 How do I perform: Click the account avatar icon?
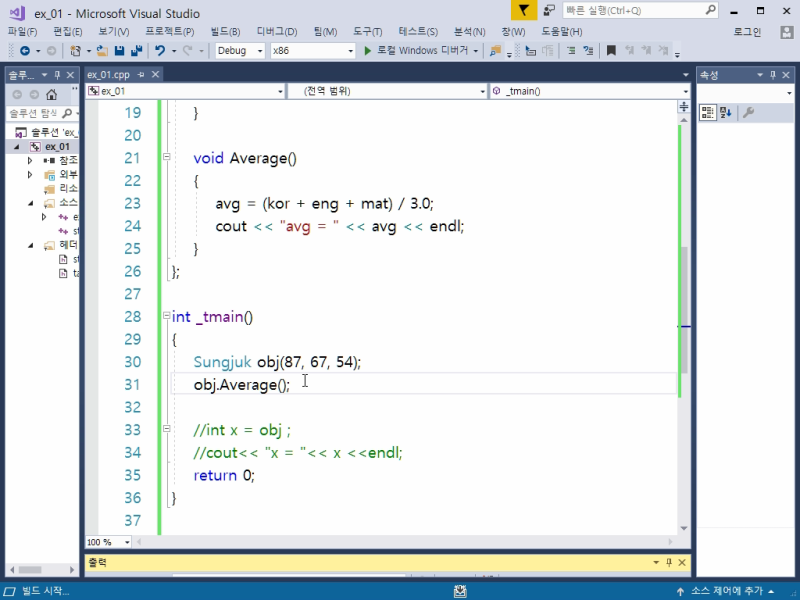(787, 32)
